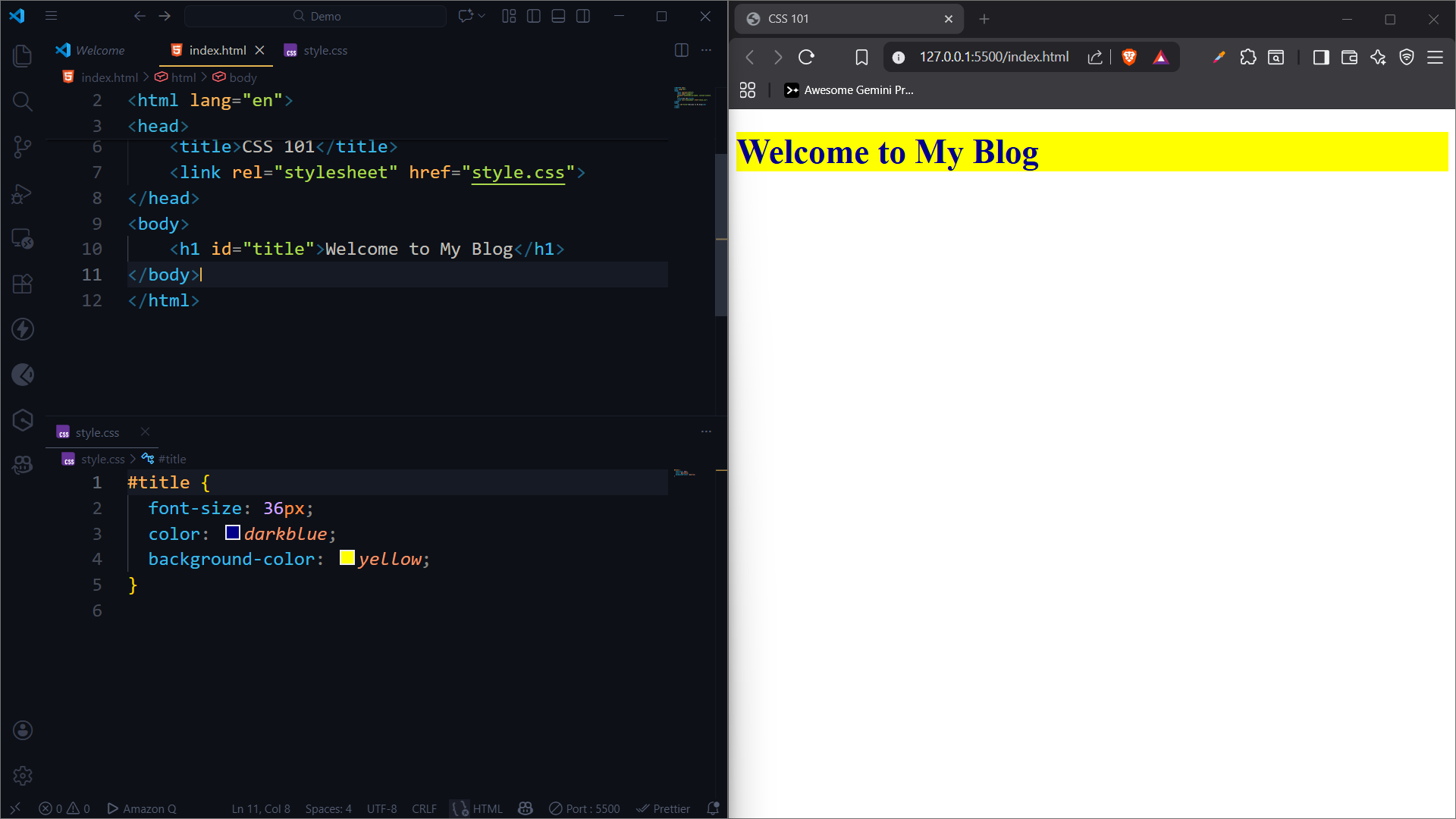The width and height of the screenshot is (1456, 819).
Task: Toggle browser sidebar panel button
Action: pos(1321,57)
